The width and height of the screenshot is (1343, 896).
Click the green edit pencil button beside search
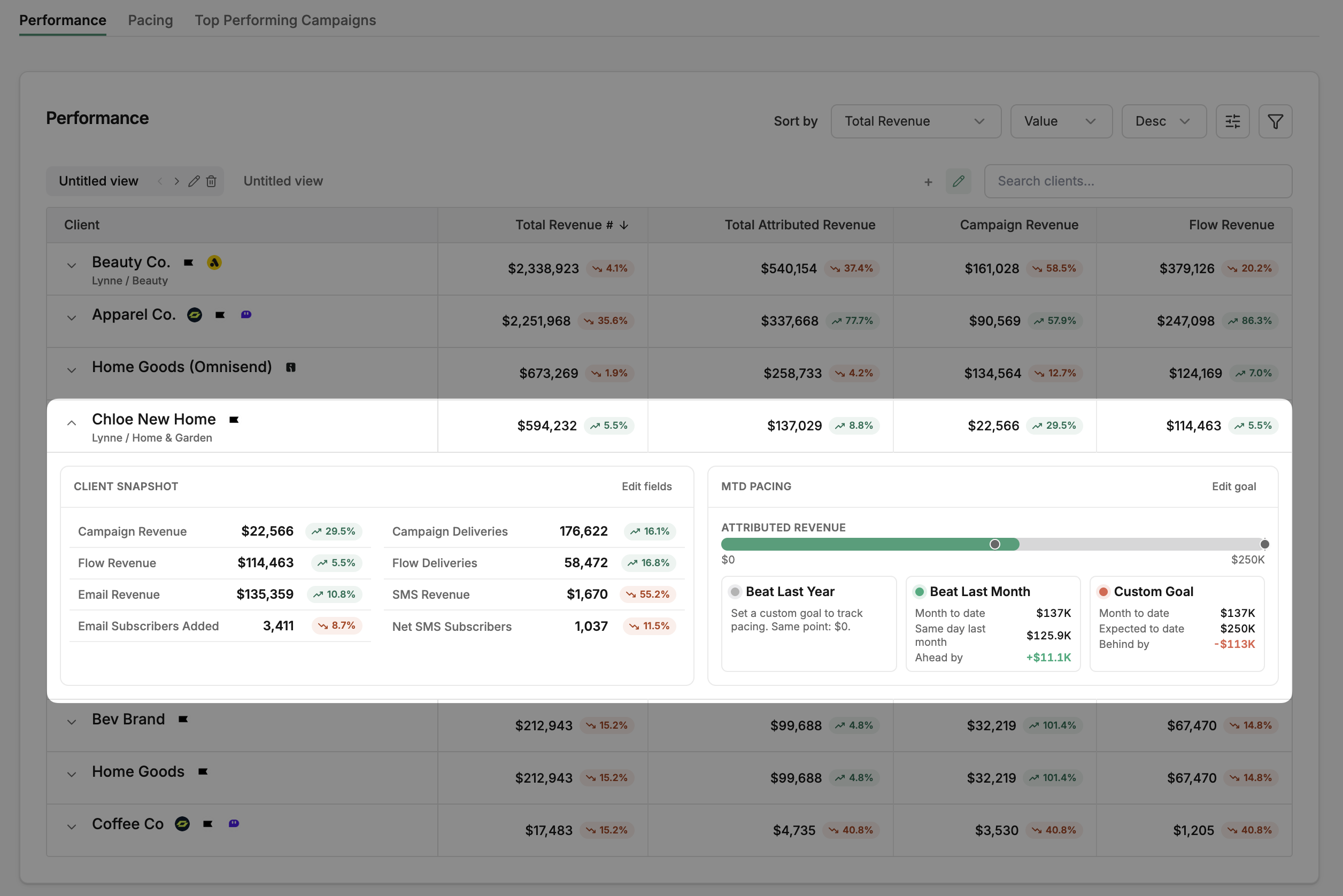pyautogui.click(x=959, y=181)
